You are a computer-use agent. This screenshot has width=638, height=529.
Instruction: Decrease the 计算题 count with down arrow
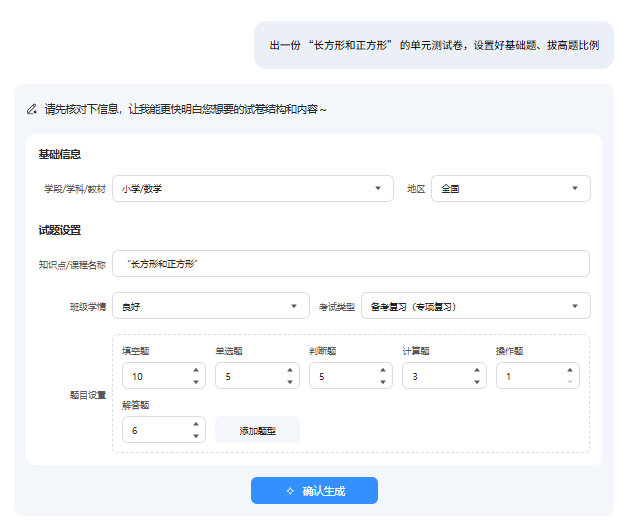(476, 382)
